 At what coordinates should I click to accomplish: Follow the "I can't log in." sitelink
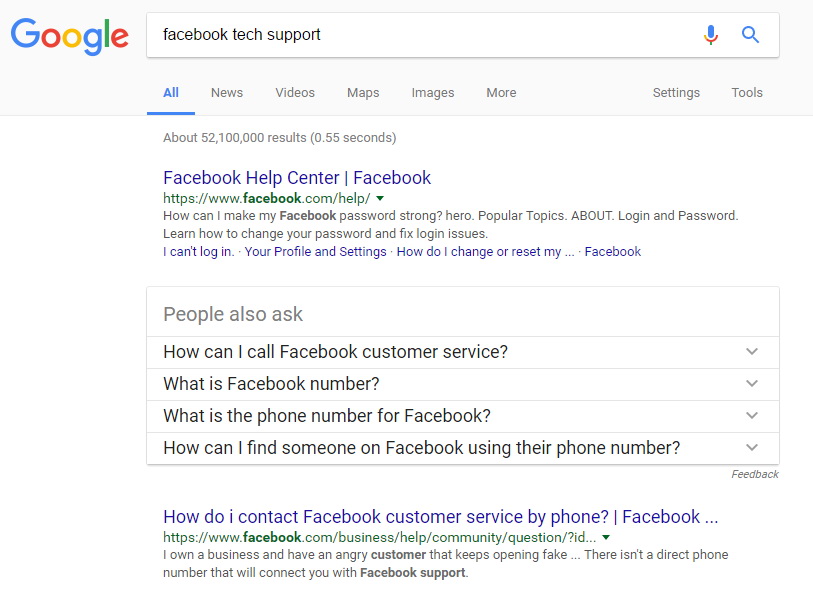[199, 252]
